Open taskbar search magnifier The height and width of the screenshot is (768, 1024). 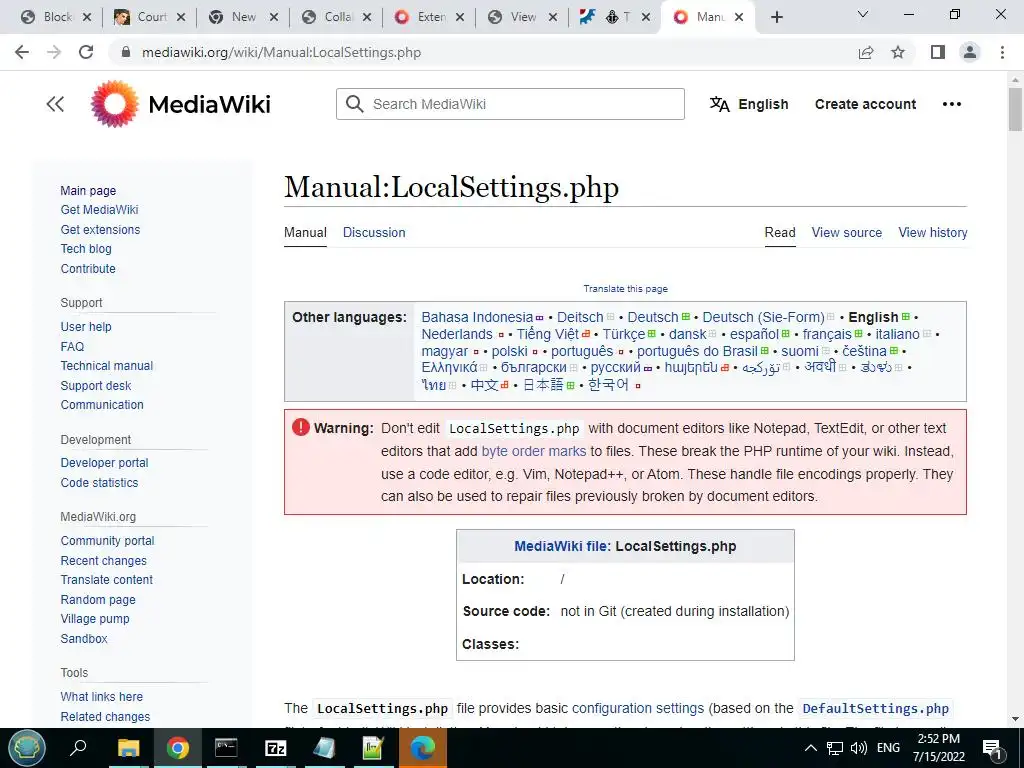(x=78, y=748)
